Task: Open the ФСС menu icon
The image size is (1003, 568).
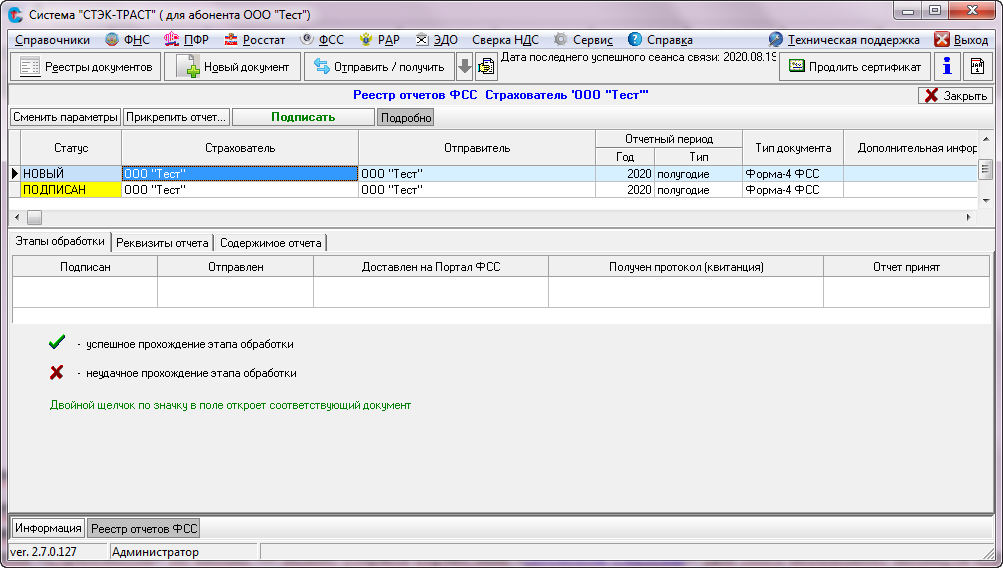Action: (x=307, y=40)
